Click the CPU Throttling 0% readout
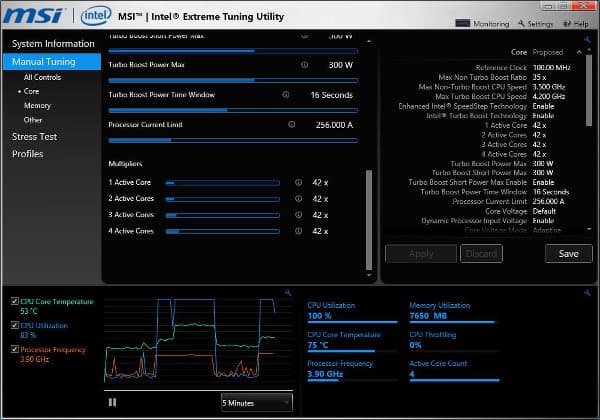Screen dimensions: 600x420 (415, 345)
